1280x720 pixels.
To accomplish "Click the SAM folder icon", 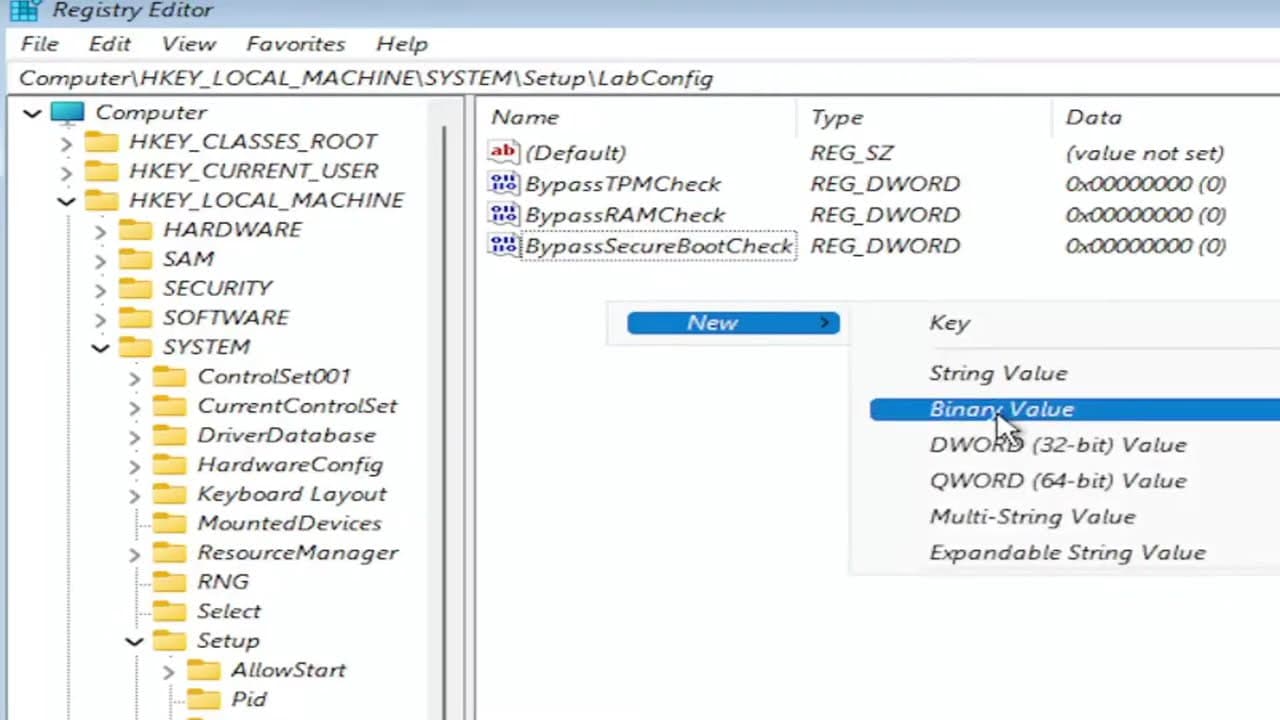I will tap(135, 259).
